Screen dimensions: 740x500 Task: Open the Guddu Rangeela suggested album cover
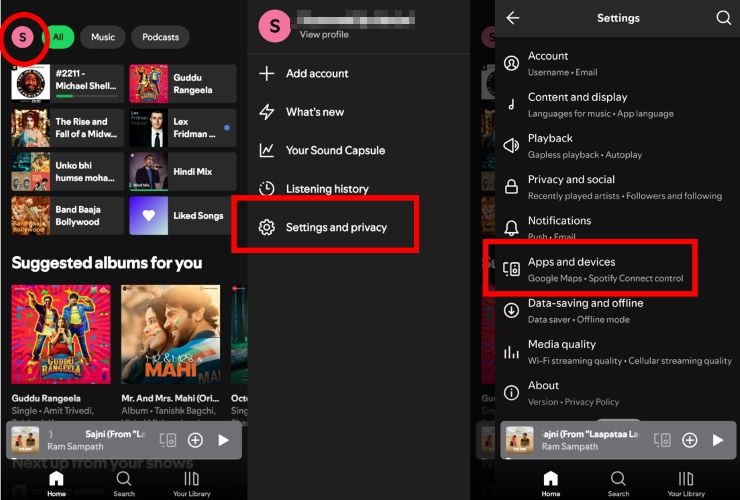[x=61, y=334]
